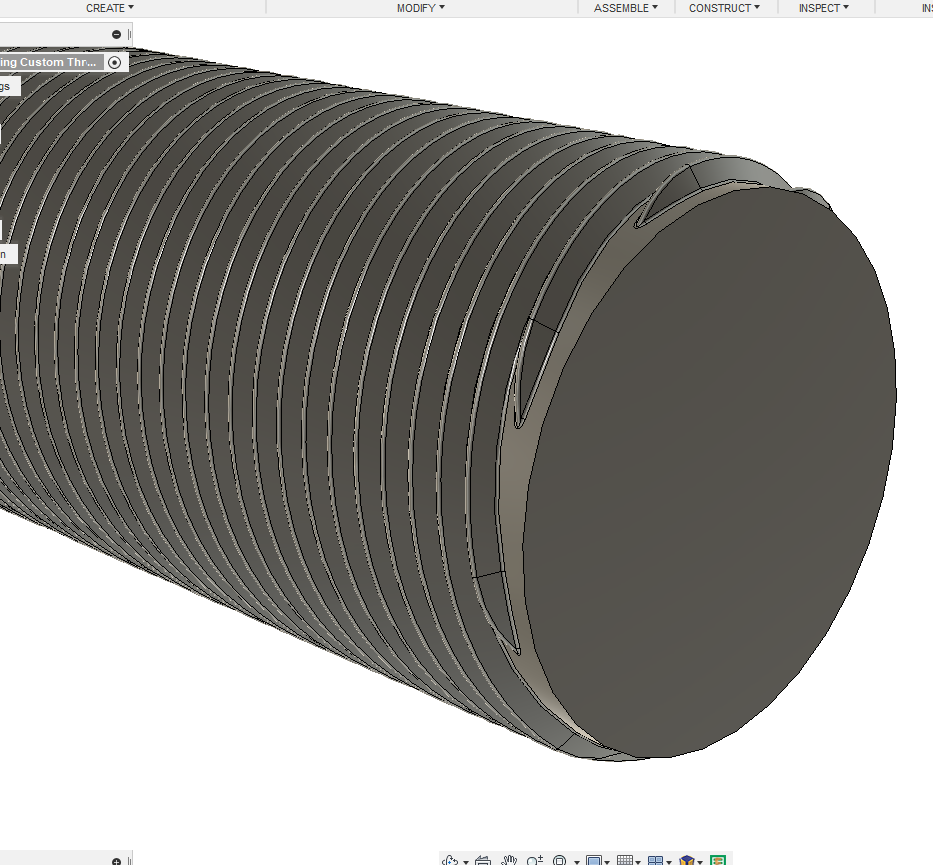
Task: Select the Orbit tool in the navigation bar
Action: pyautogui.click(x=448, y=860)
